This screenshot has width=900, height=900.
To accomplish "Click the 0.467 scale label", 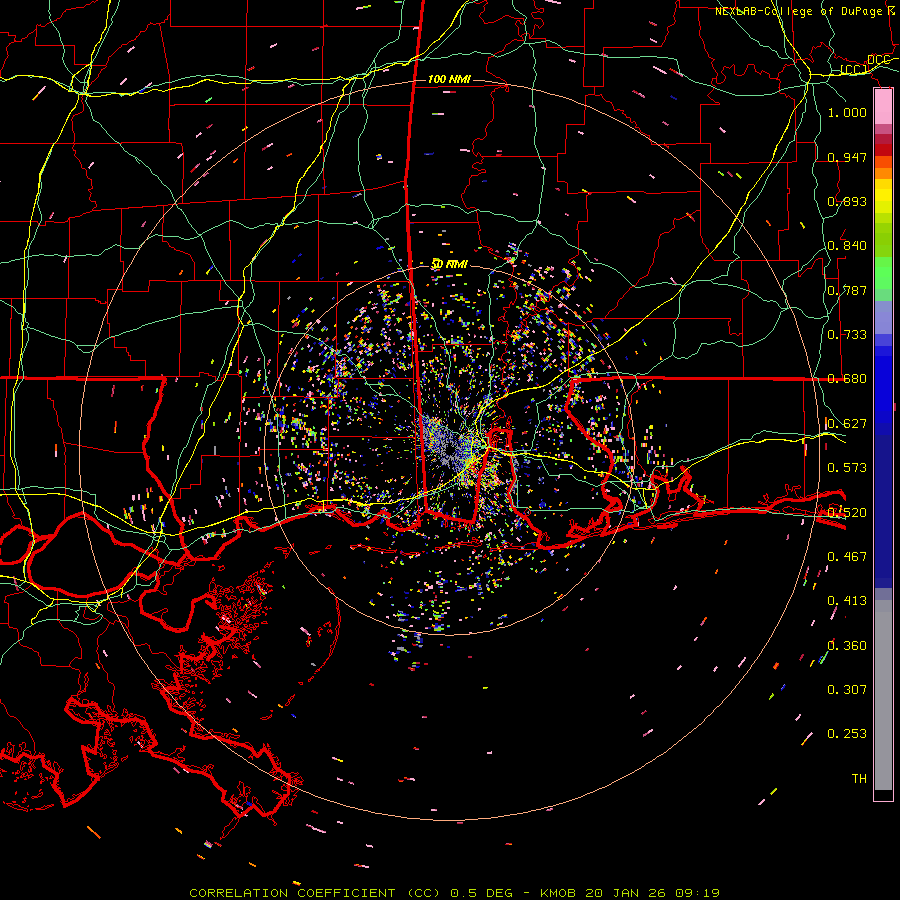I will pyautogui.click(x=847, y=557).
